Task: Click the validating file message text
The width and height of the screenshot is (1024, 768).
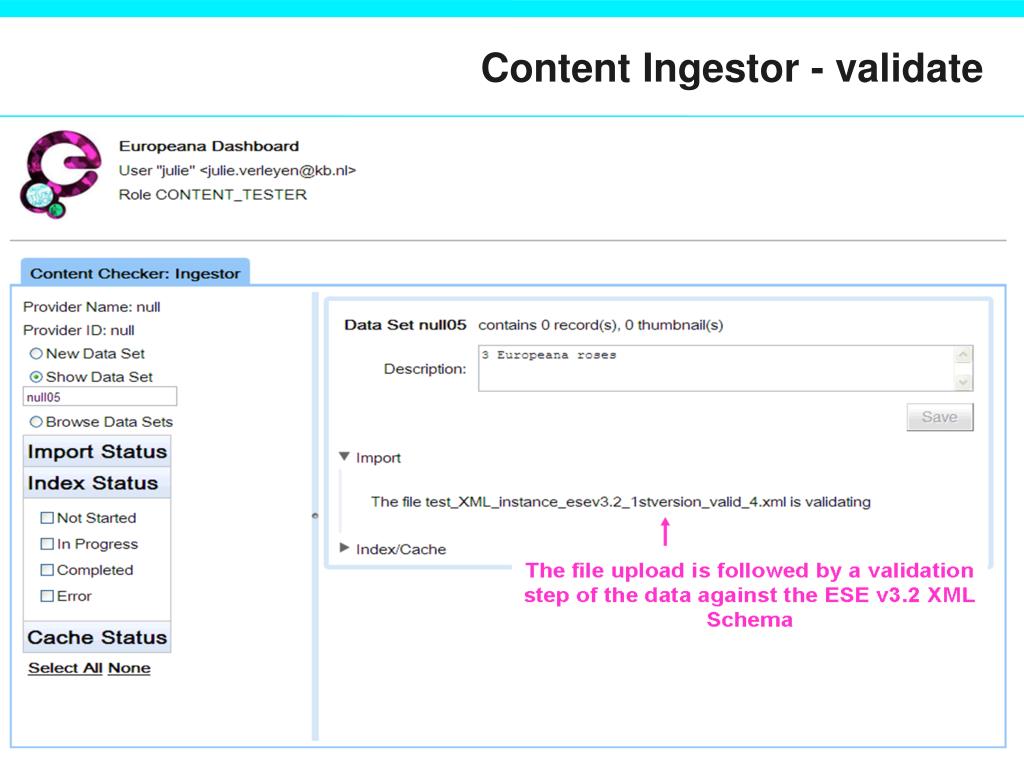Action: click(x=620, y=502)
